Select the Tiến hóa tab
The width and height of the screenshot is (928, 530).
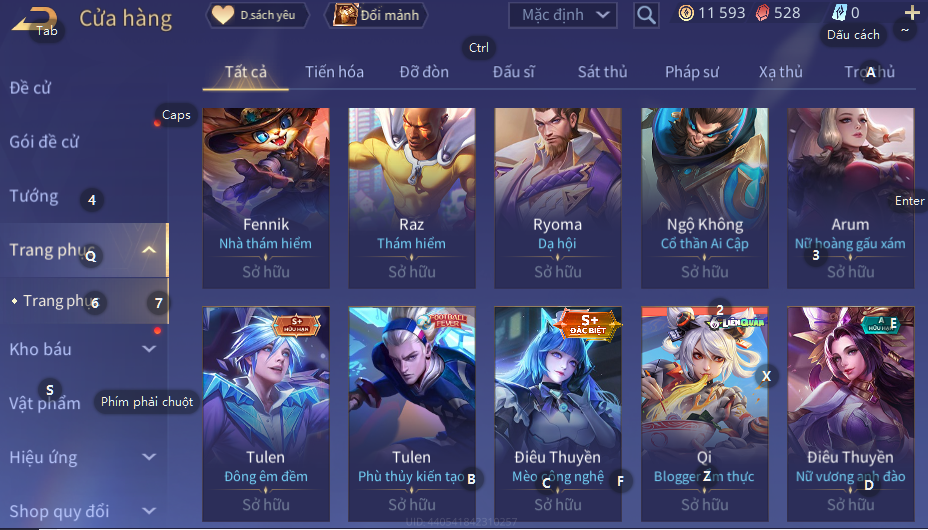334,72
